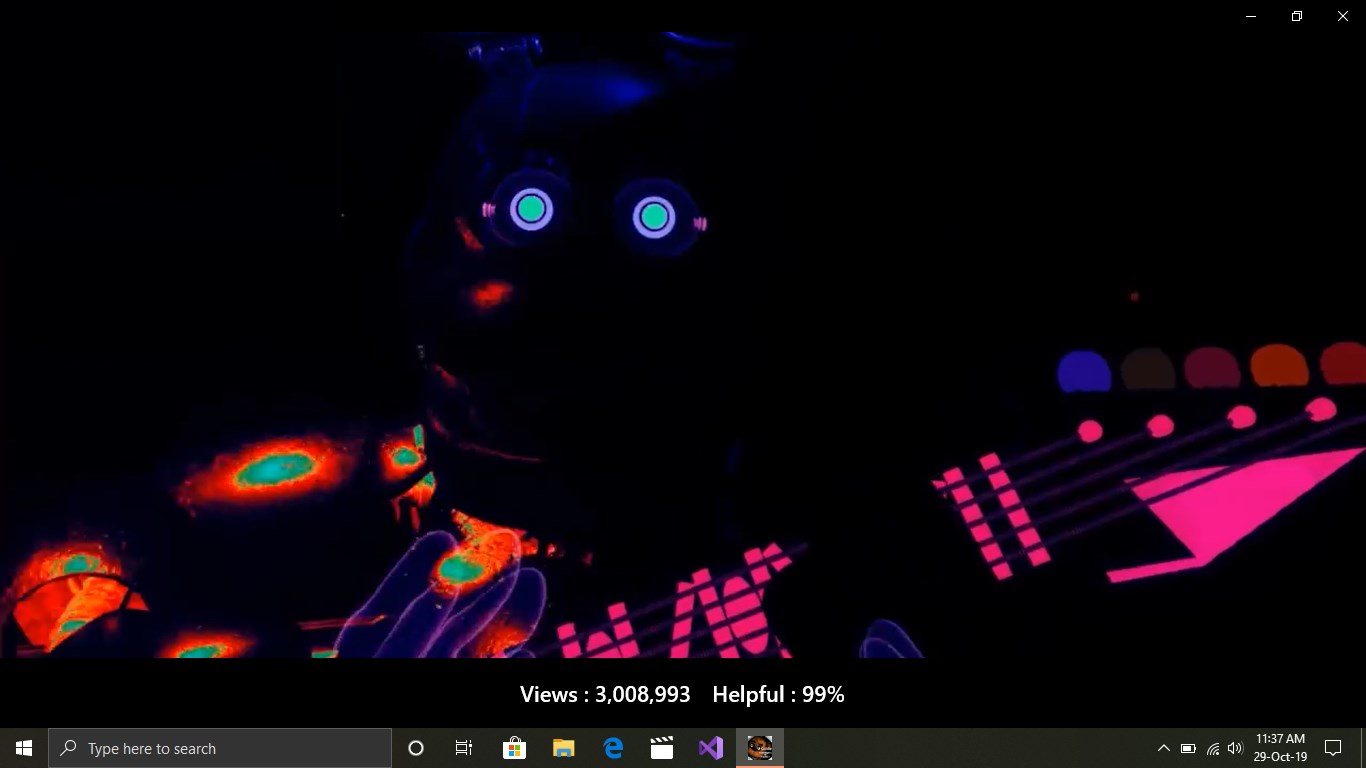Close the app window
The height and width of the screenshot is (768, 1366).
1343,16
